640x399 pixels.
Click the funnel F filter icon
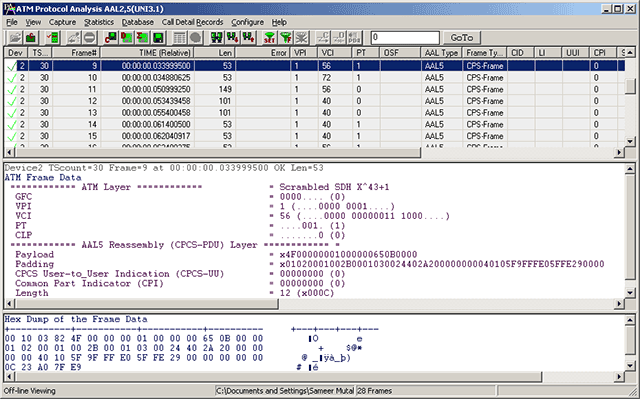tap(285, 38)
